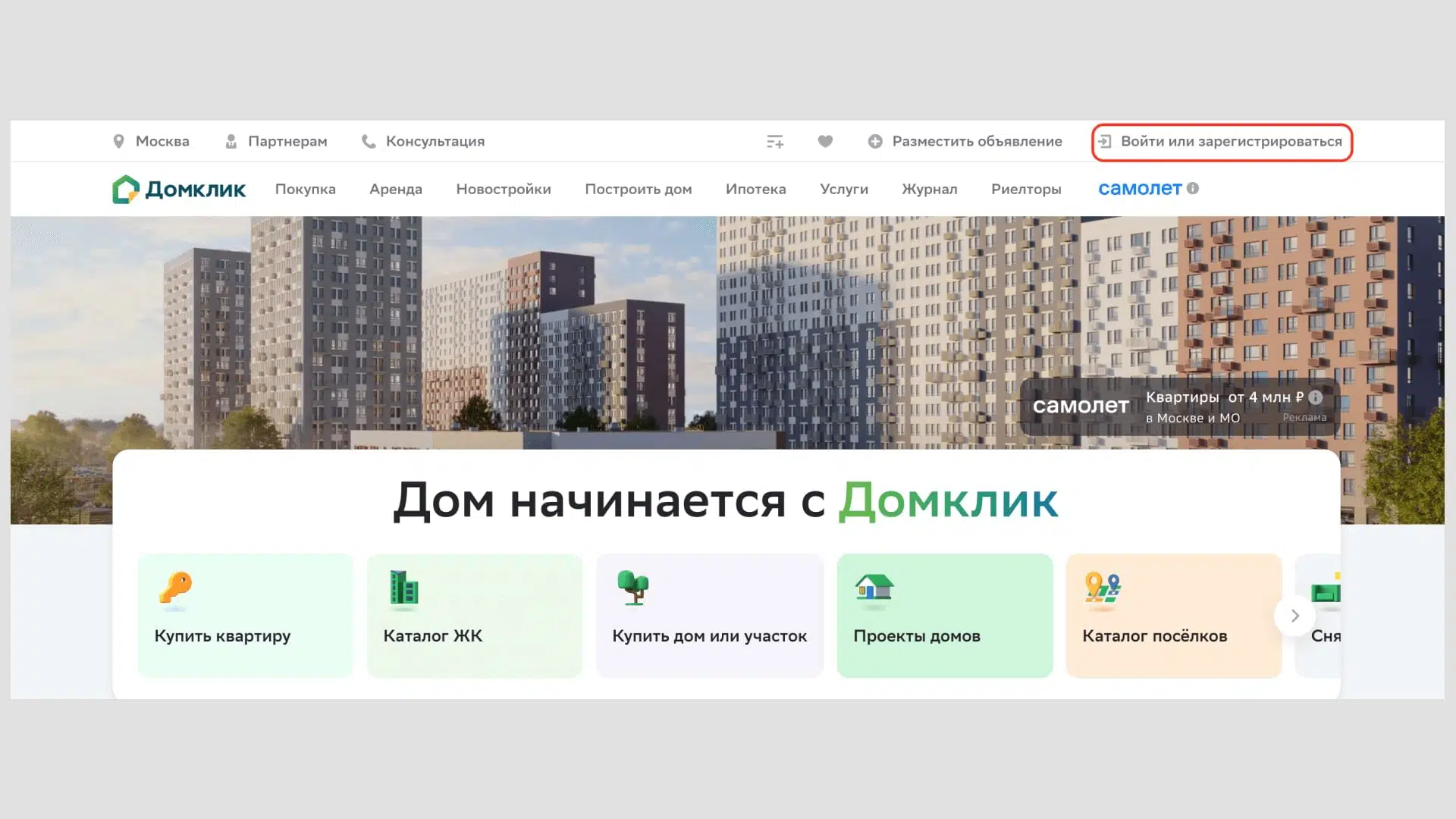Click the key icon on Купить квартиру card
1456x819 pixels.
coord(176,590)
